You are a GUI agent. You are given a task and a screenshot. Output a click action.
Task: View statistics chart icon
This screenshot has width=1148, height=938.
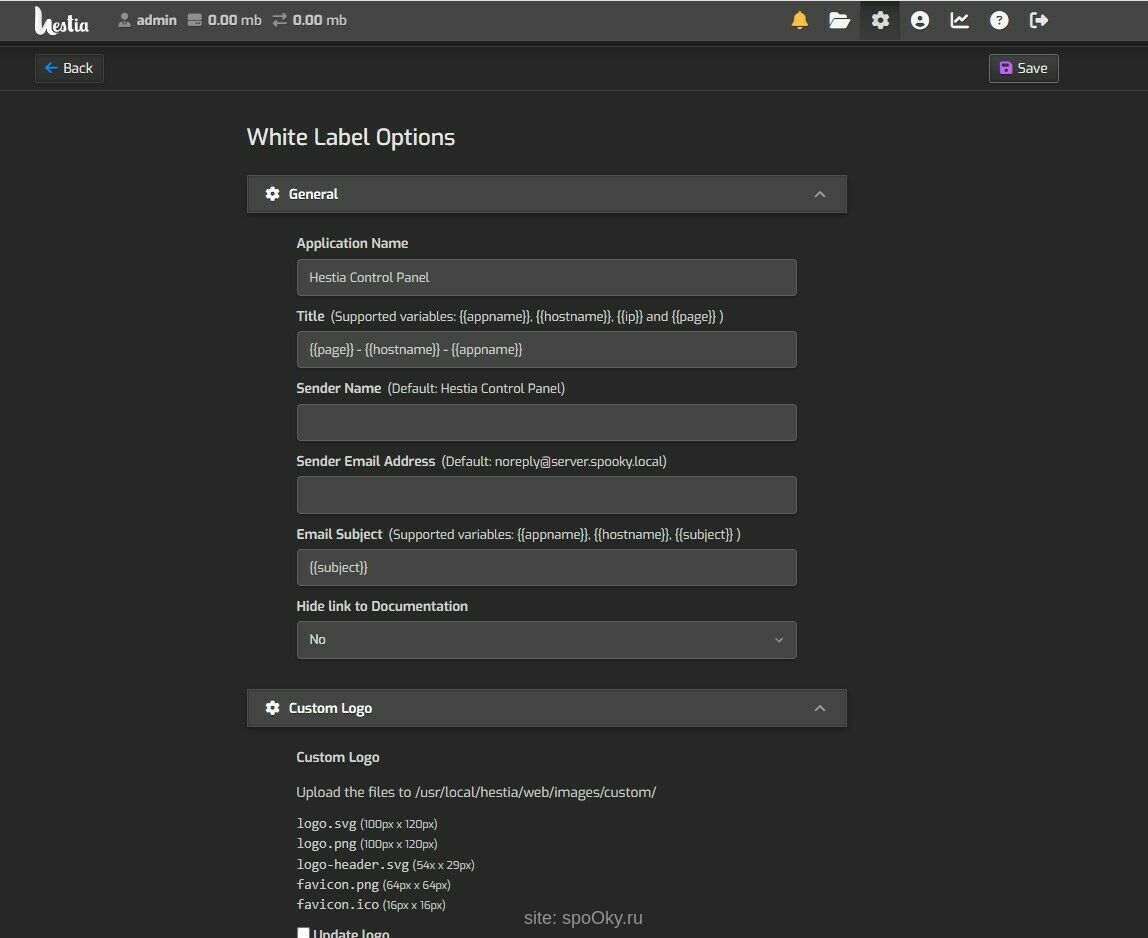(x=959, y=21)
